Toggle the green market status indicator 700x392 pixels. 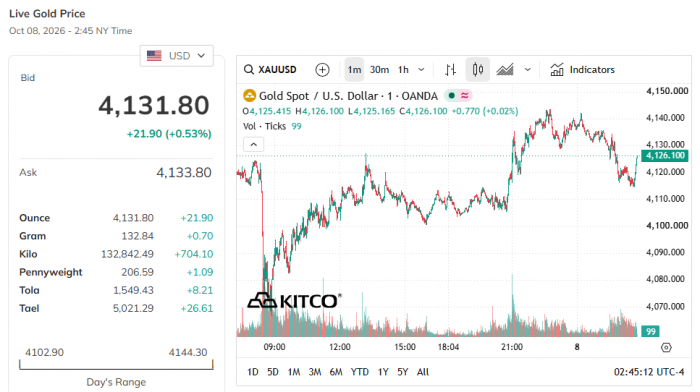(x=452, y=96)
